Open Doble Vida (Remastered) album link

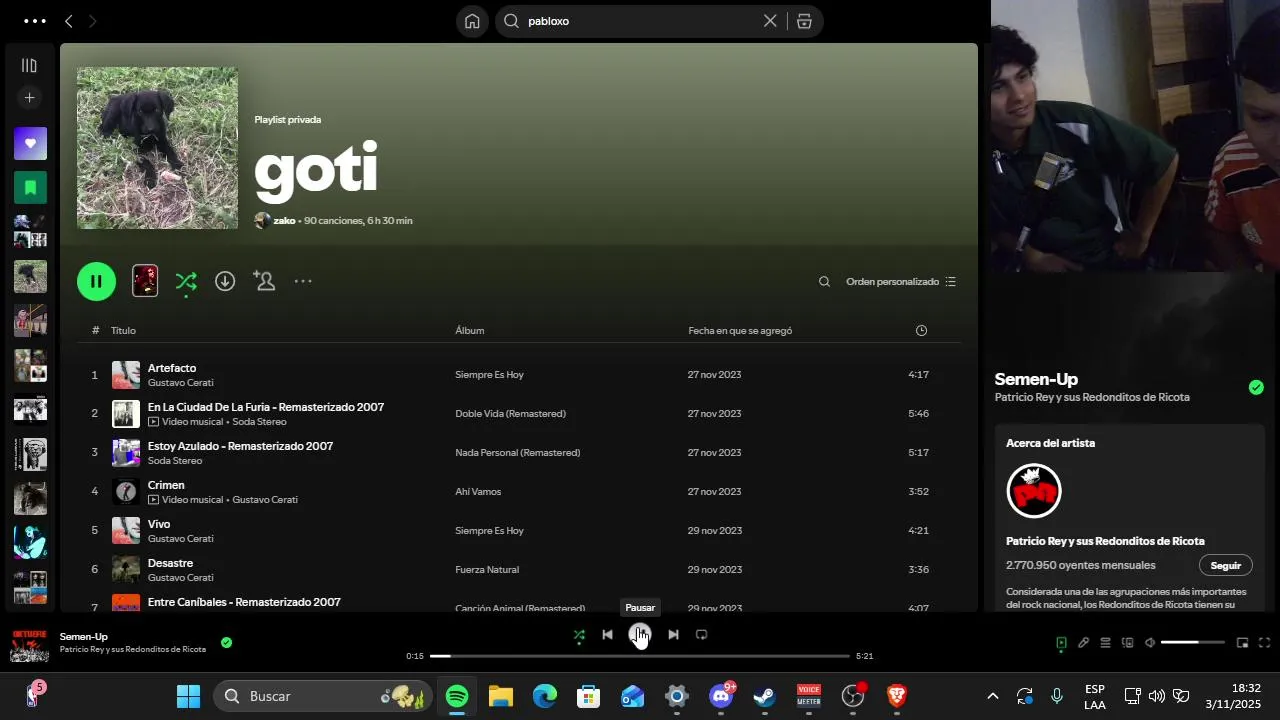[510, 414]
